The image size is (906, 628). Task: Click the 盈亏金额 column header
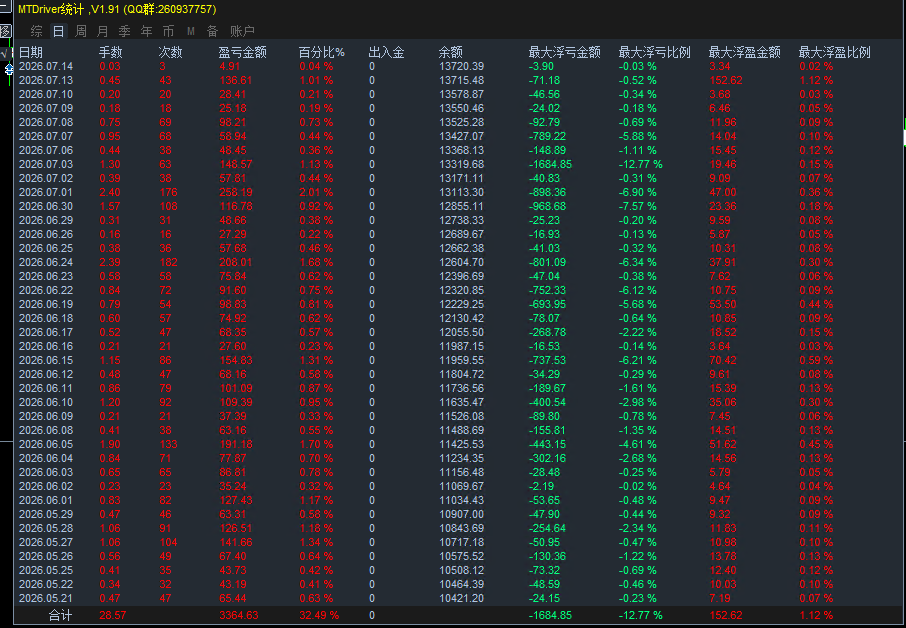pos(243,53)
